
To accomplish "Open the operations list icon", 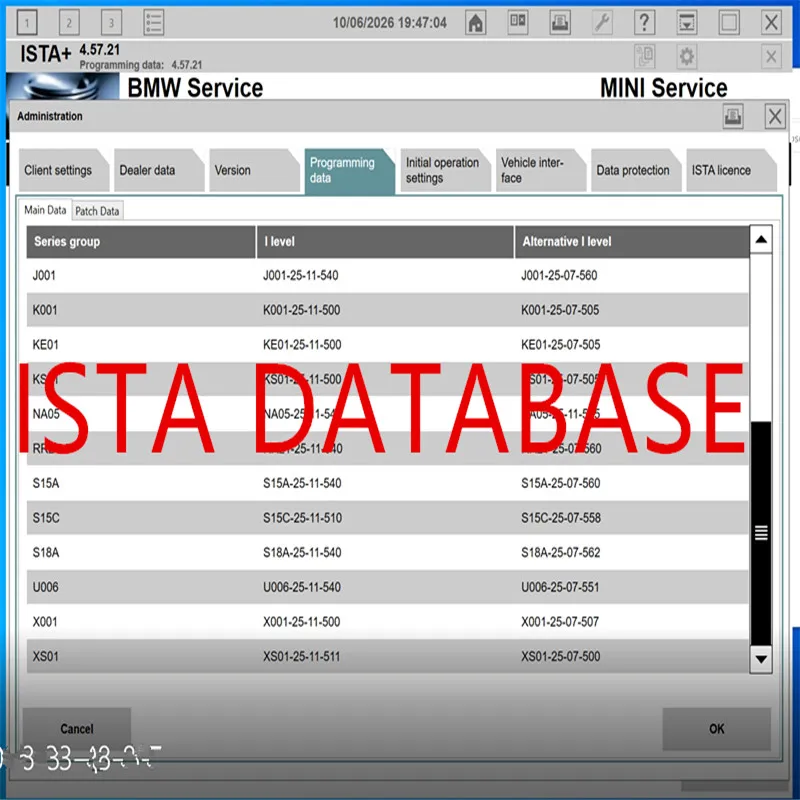I will coord(154,22).
